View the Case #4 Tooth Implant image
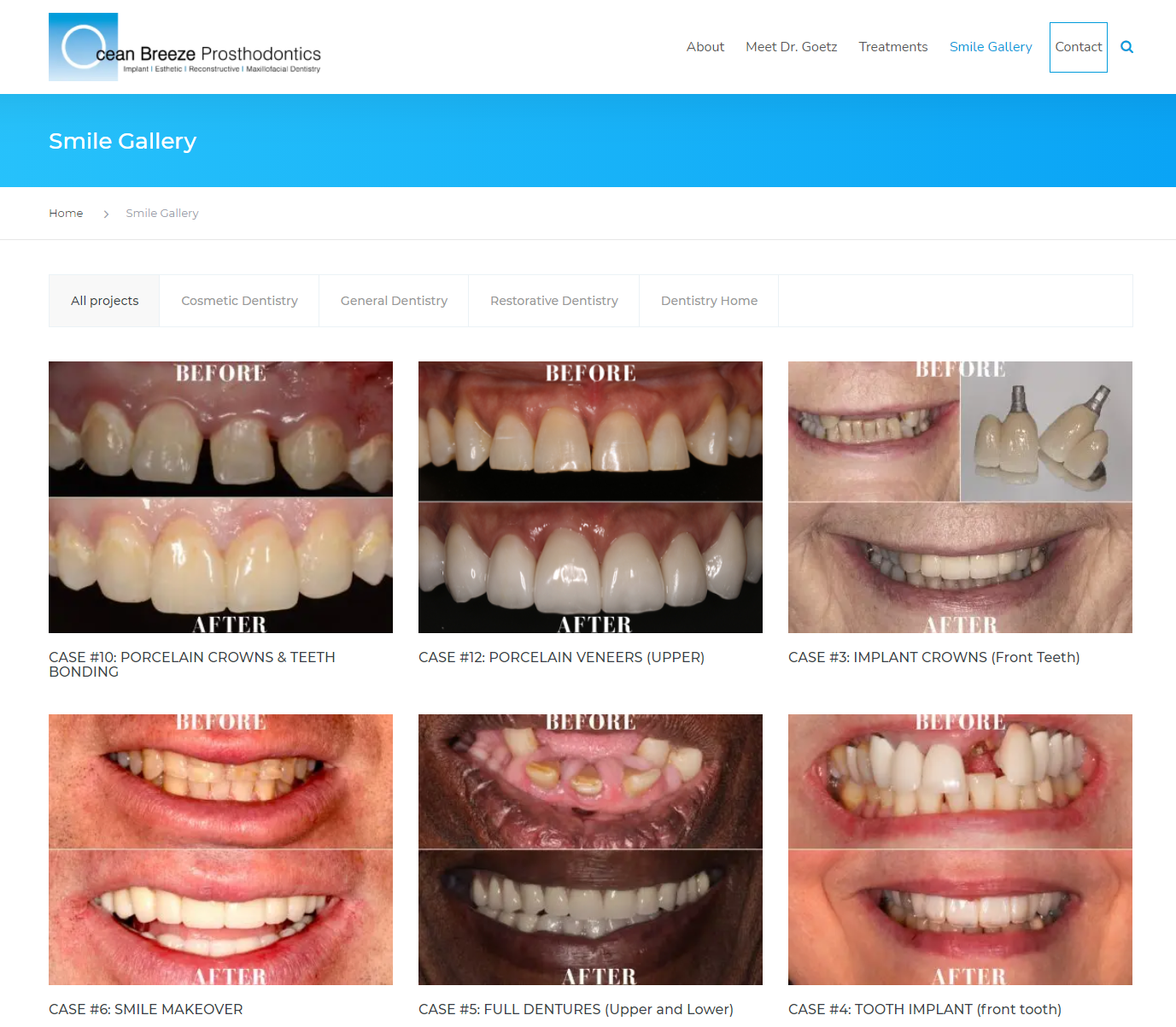Image resolution: width=1176 pixels, height=1027 pixels. coord(960,848)
